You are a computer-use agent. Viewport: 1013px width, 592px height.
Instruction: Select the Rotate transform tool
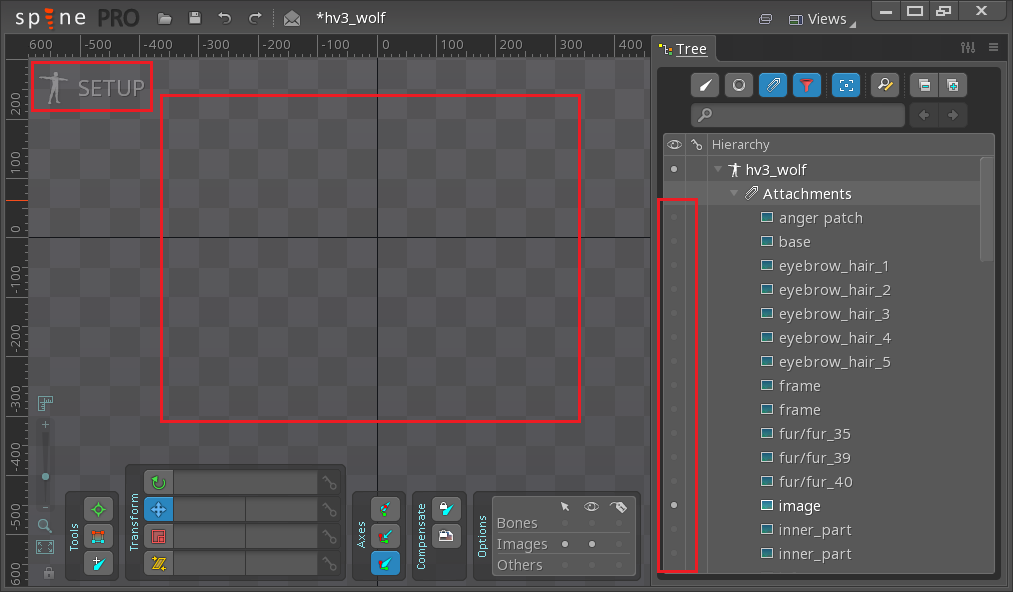[158, 483]
